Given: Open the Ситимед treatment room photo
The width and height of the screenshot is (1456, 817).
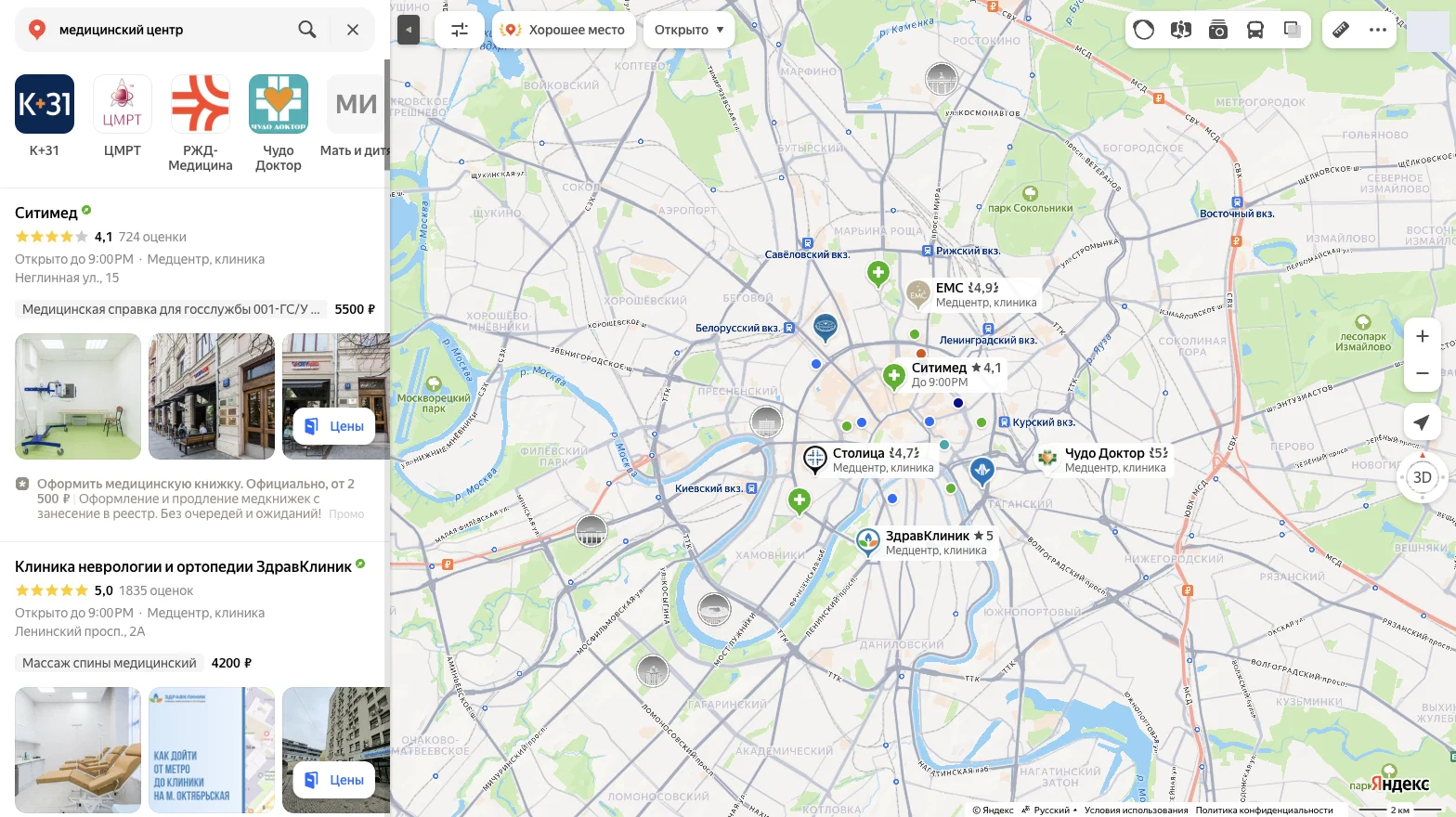Looking at the screenshot, I should pos(78,396).
